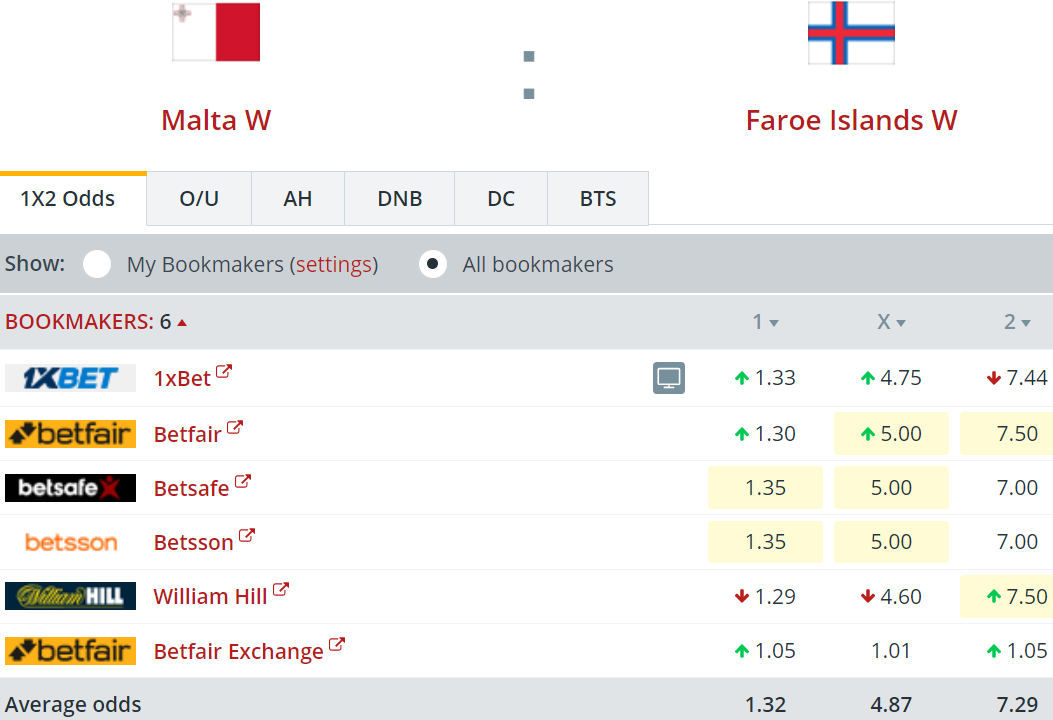Viewport: 1053px width, 720px height.
Task: Open the Betsson bookmaker link
Action: [193, 542]
